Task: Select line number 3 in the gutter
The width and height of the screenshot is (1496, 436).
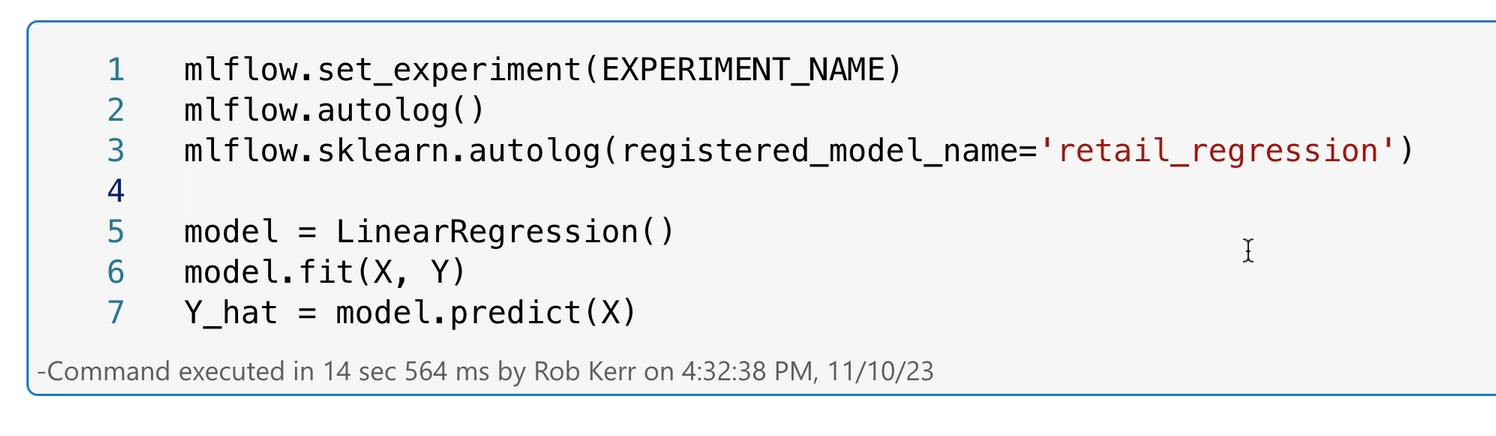Action: pyautogui.click(x=116, y=151)
